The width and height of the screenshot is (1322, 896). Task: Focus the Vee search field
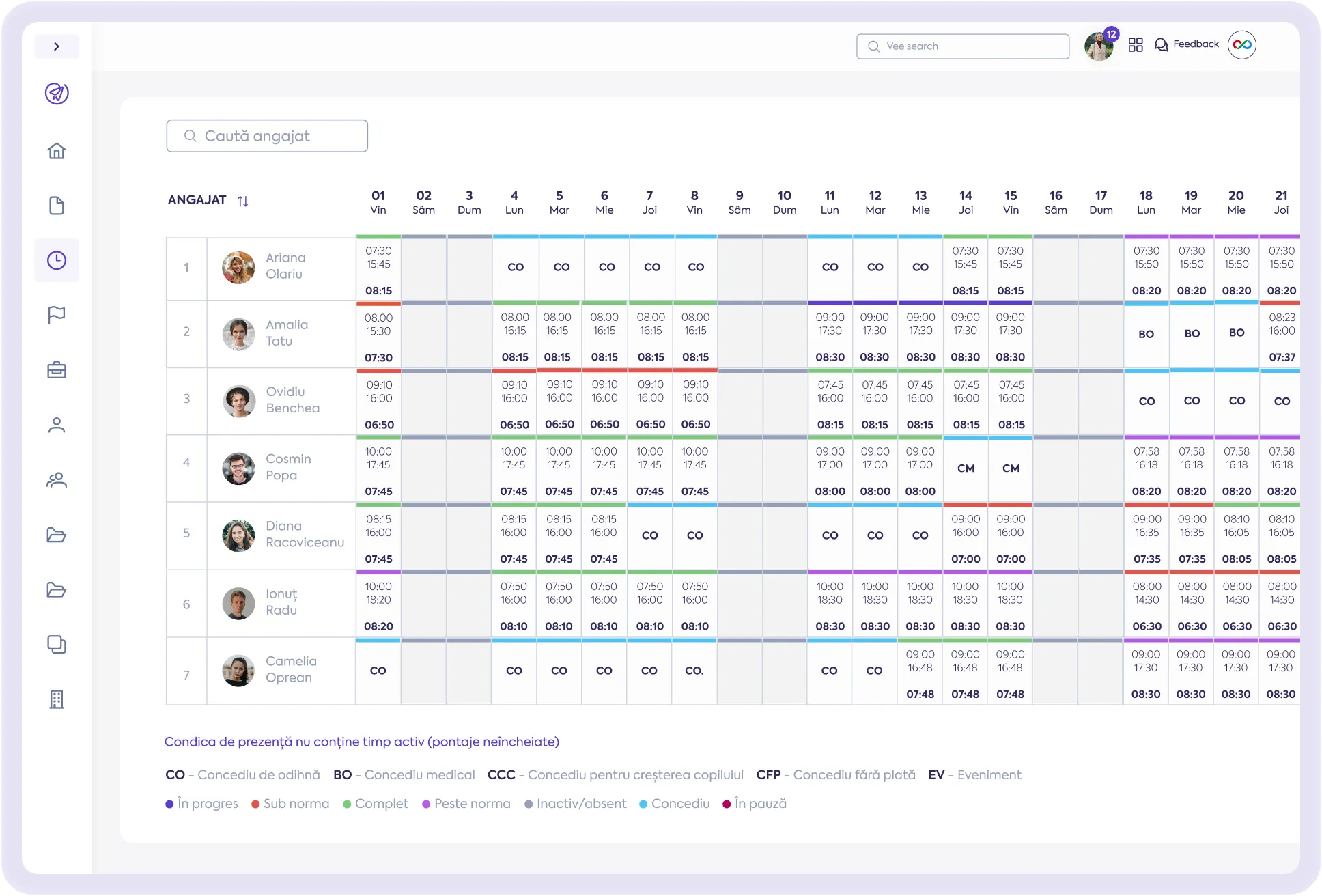[x=963, y=46]
